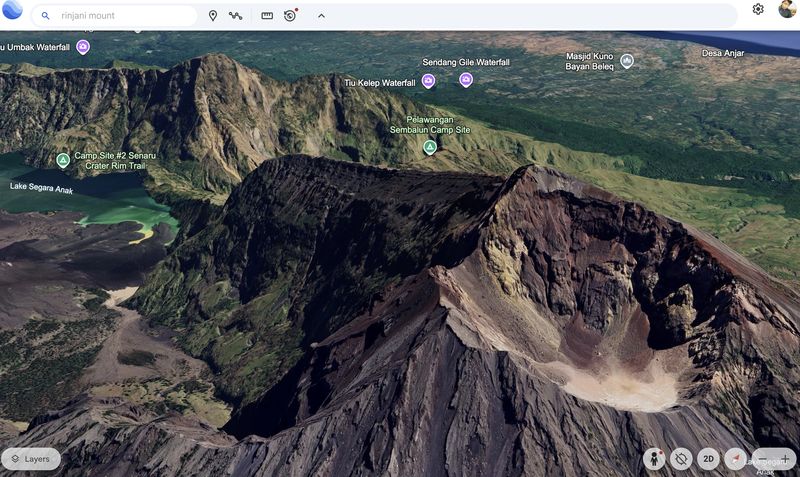800x477 pixels.
Task: Open Sendang Gile Waterfall photo marker
Action: [465, 80]
